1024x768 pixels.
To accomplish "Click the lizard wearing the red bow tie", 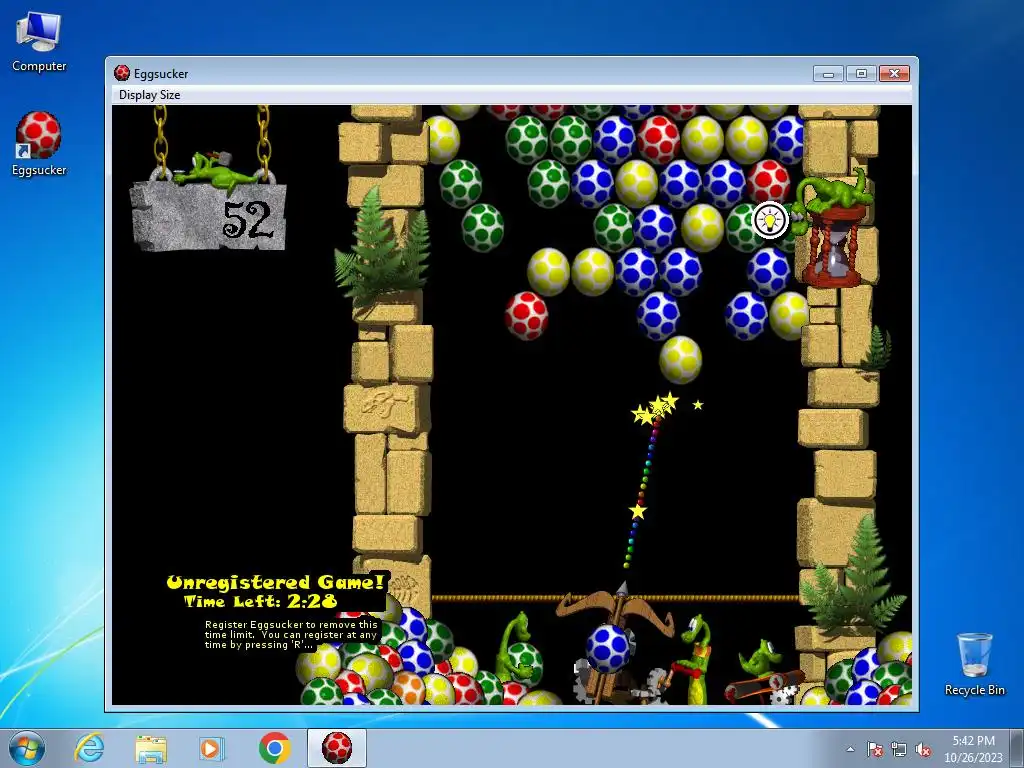I will [692, 658].
